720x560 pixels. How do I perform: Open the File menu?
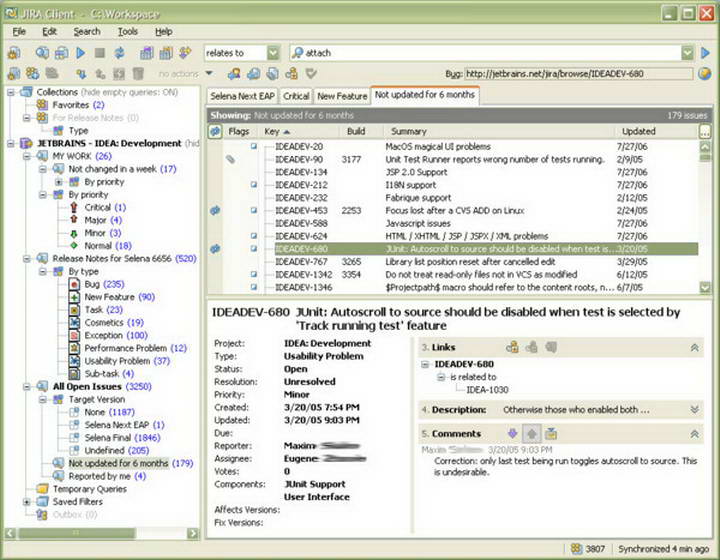[x=19, y=31]
